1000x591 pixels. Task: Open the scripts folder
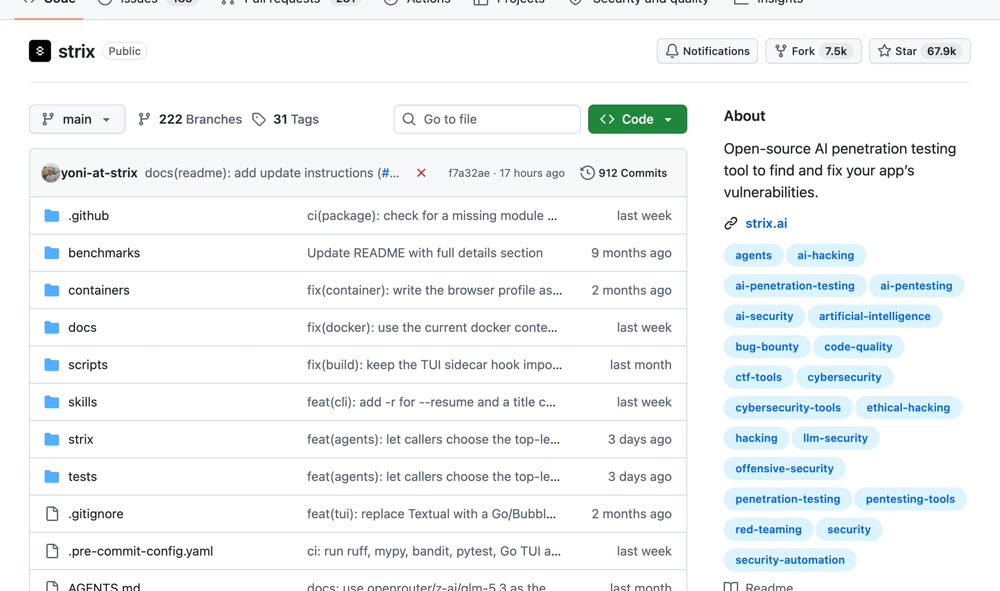[x=88, y=365]
